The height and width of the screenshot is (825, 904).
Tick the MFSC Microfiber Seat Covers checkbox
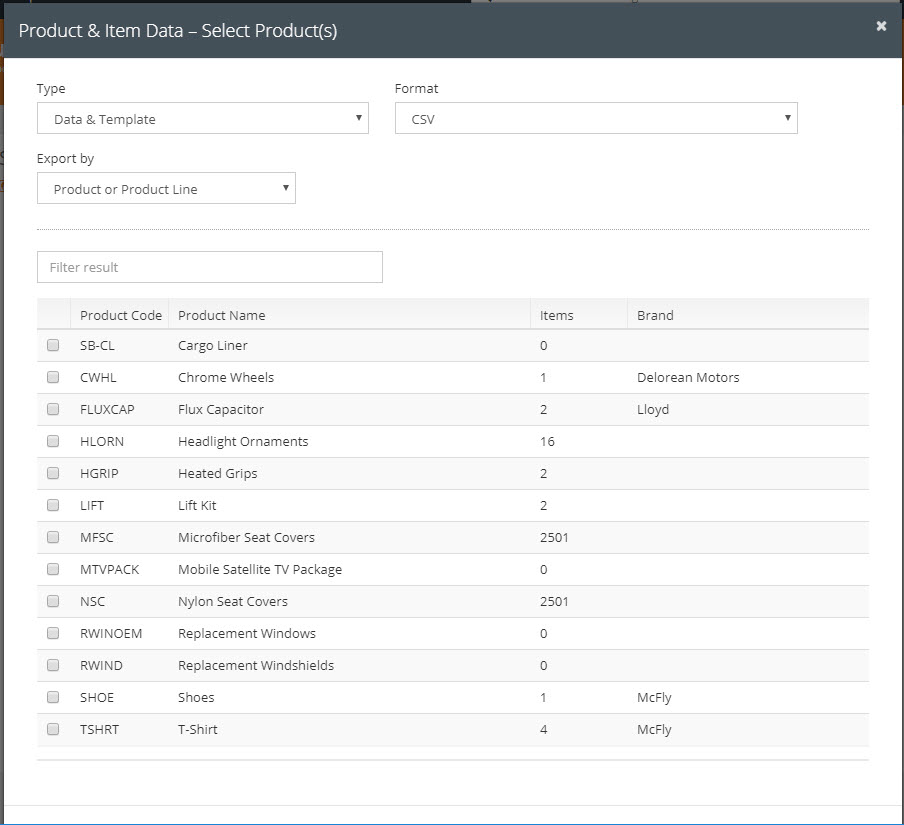tap(53, 537)
